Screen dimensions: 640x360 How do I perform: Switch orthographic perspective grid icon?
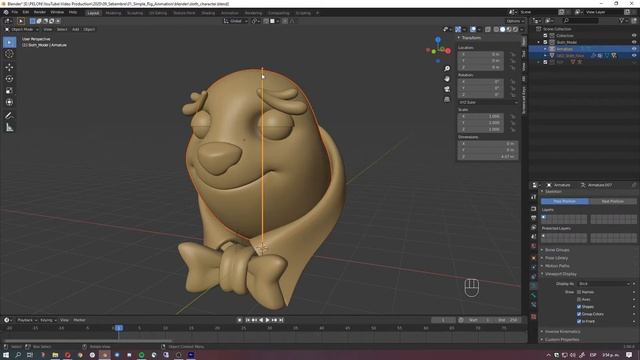point(447,99)
